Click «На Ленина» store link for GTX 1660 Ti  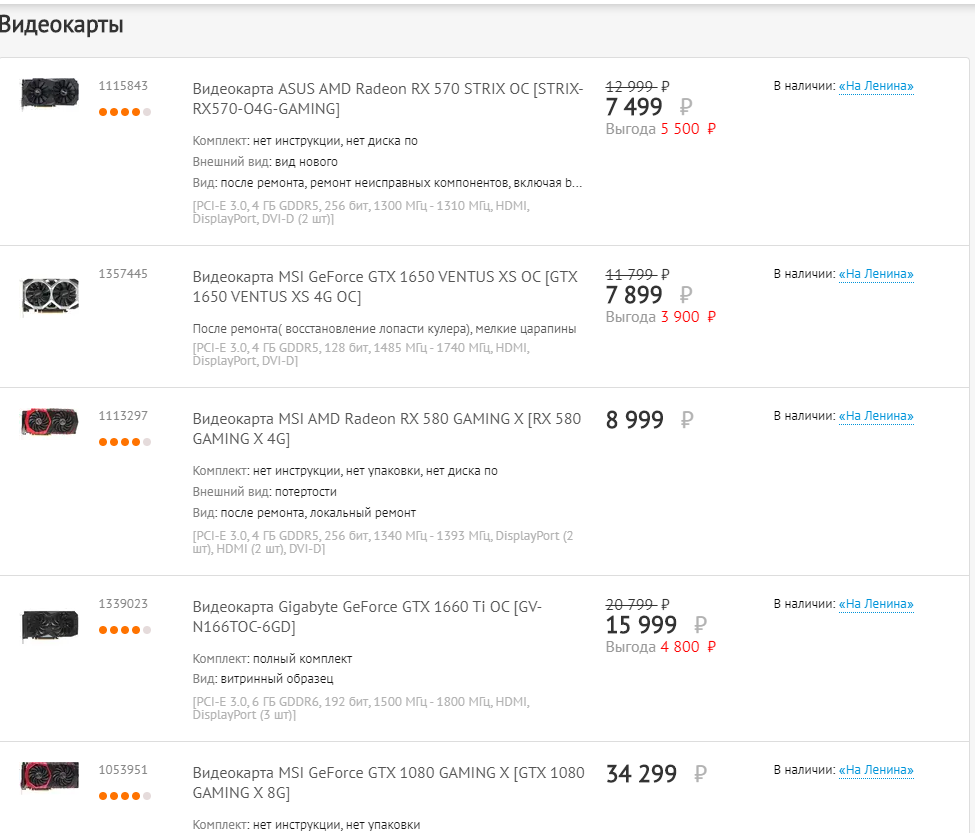tap(876, 604)
